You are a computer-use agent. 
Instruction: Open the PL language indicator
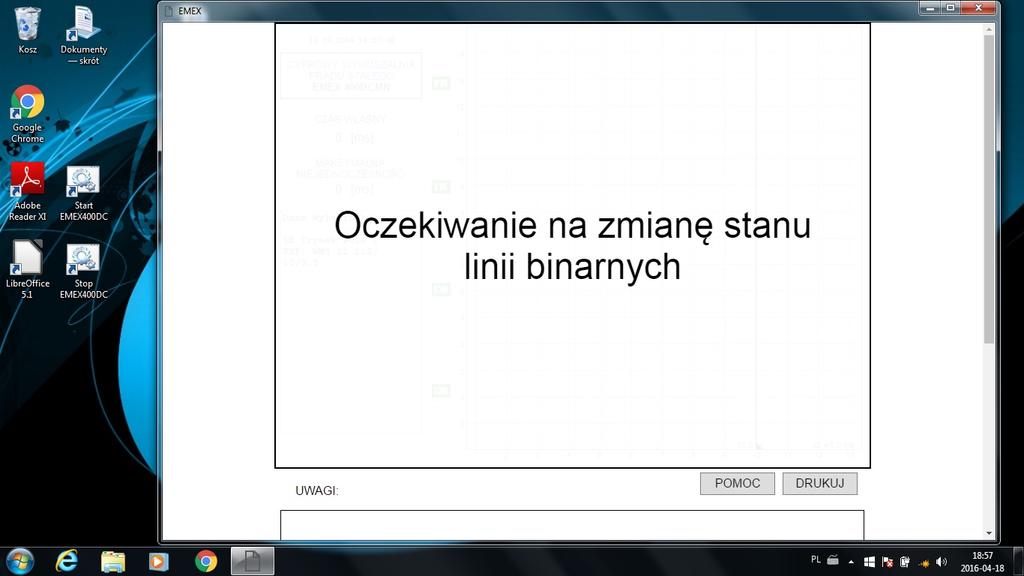pyautogui.click(x=816, y=560)
